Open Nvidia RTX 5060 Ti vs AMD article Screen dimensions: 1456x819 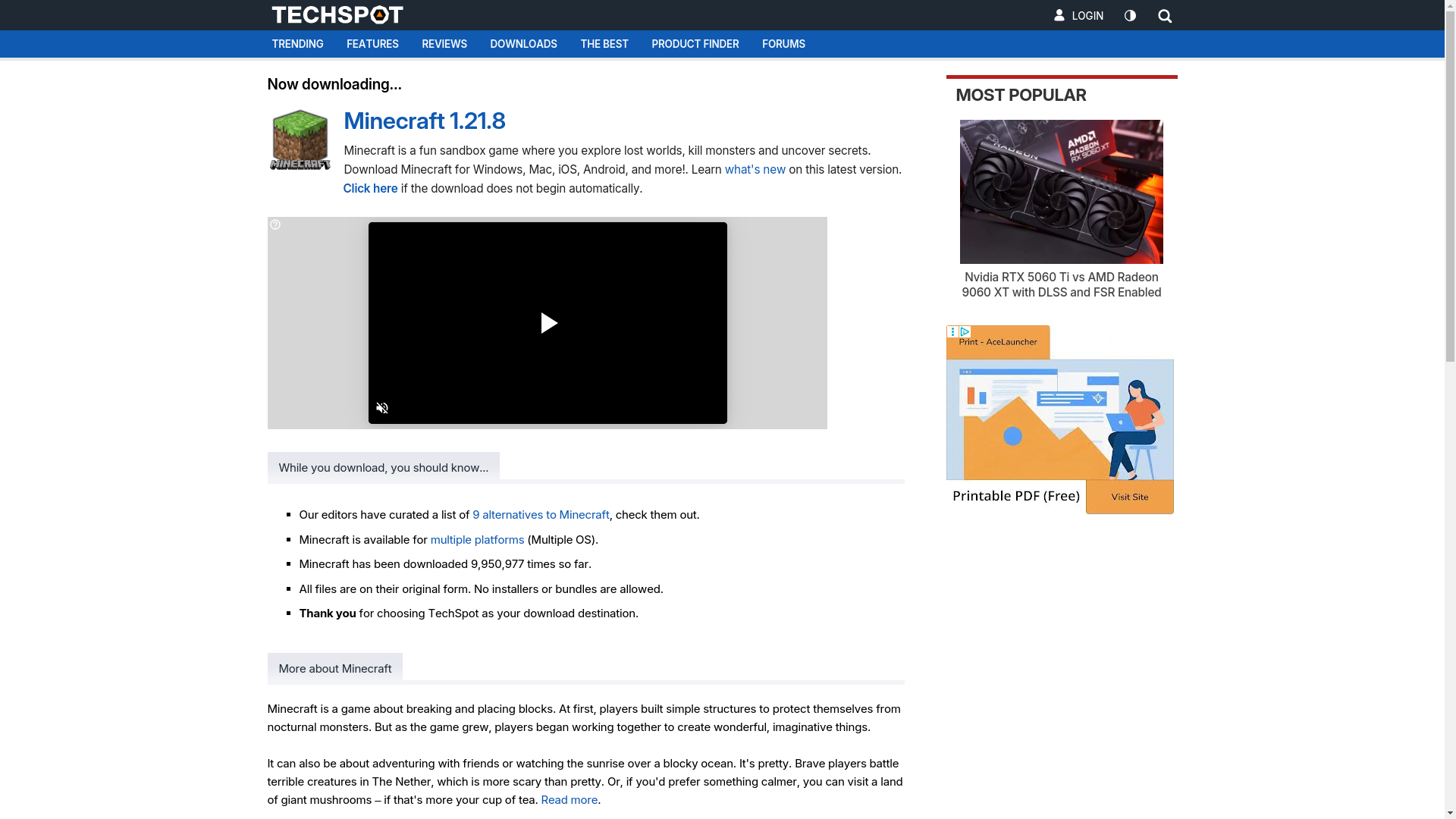pos(1061,285)
